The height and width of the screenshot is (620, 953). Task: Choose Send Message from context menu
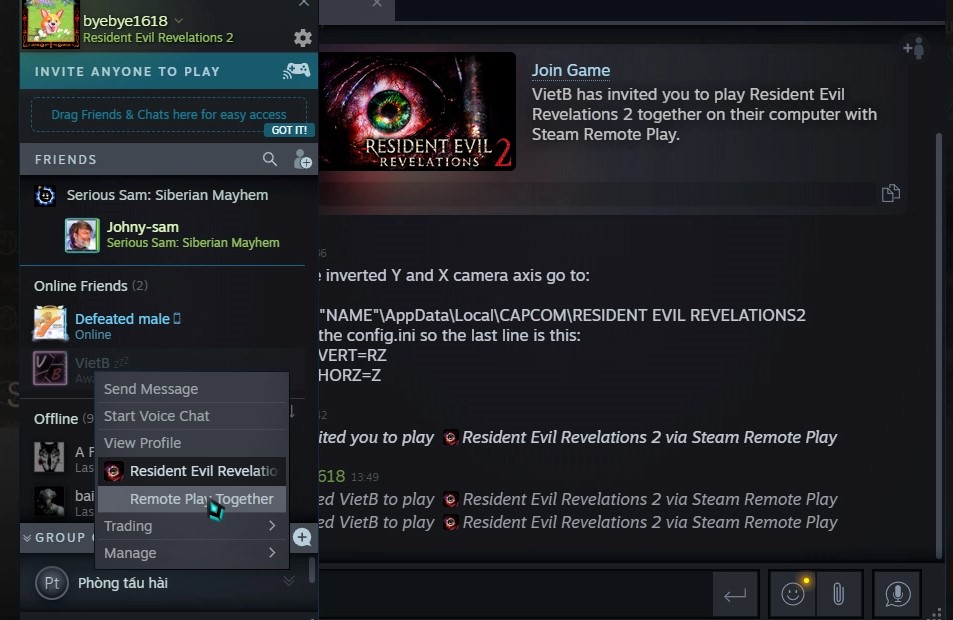(x=191, y=389)
